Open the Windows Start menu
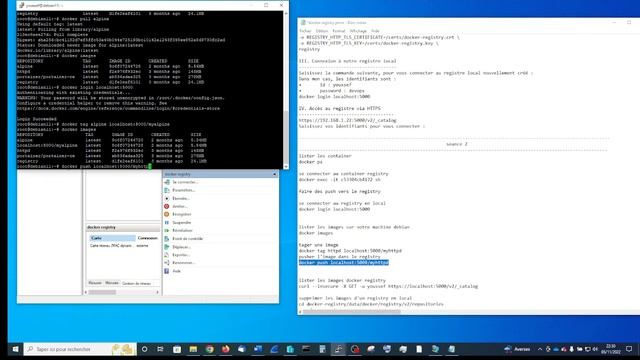640x360 pixels. tap(16, 349)
